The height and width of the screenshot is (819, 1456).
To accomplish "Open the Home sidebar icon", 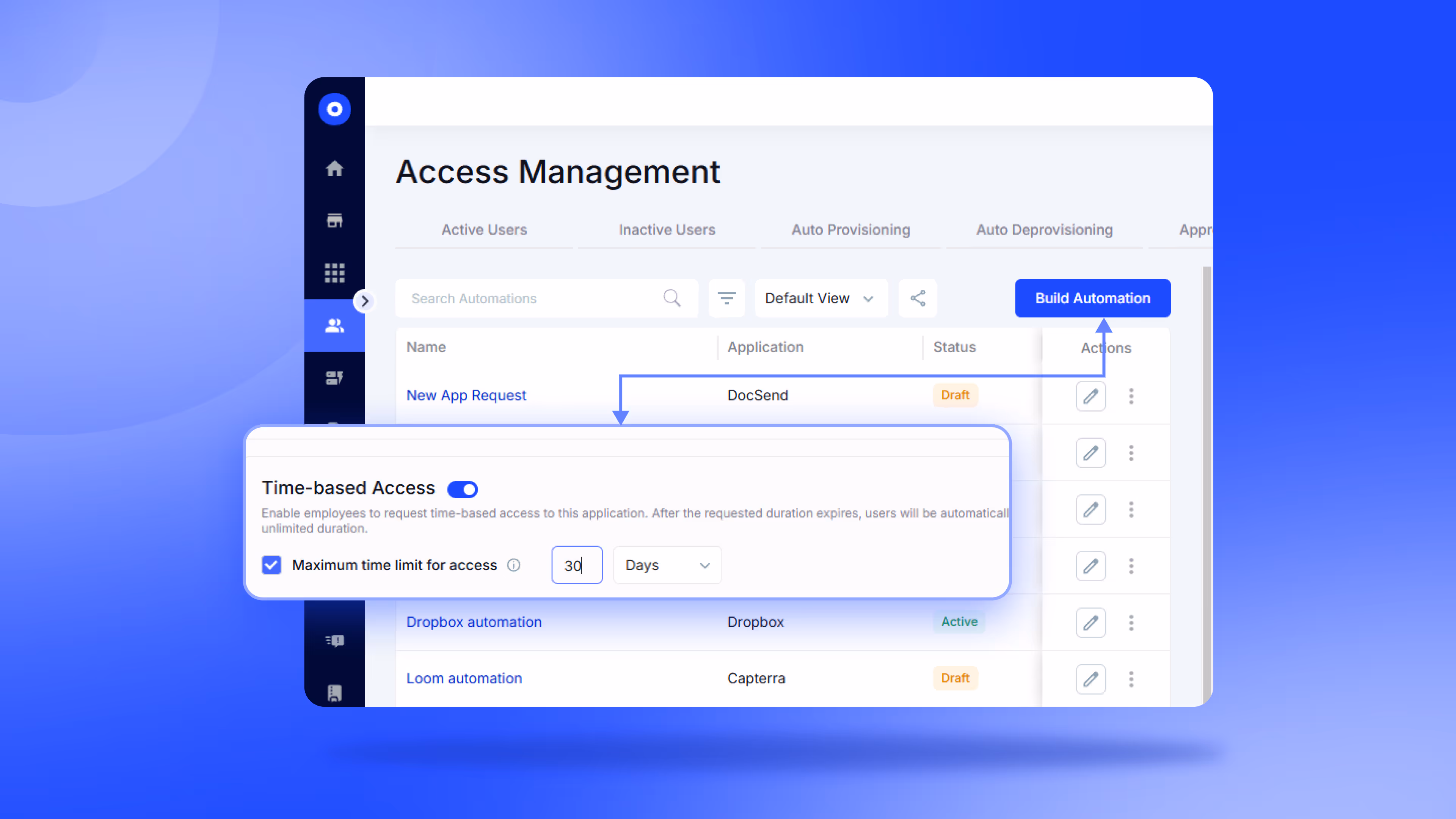I will coord(334,168).
